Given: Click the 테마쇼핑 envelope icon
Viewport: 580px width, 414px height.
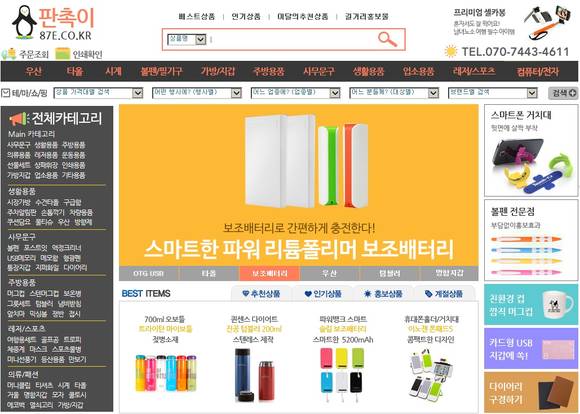Looking at the screenshot, I should pyautogui.click(x=6, y=92).
